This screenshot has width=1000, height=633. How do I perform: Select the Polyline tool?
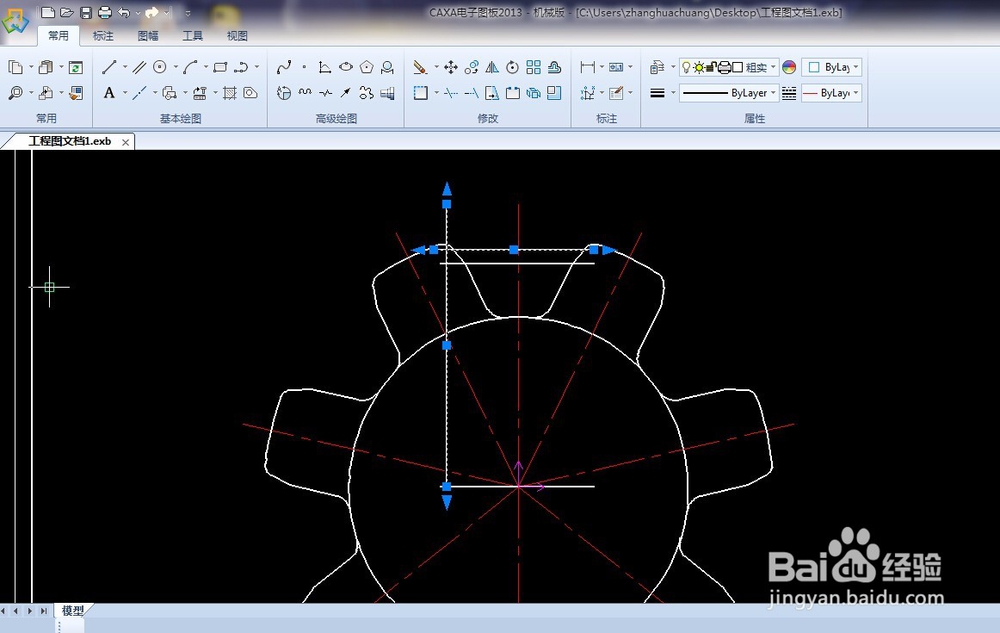(x=241, y=67)
